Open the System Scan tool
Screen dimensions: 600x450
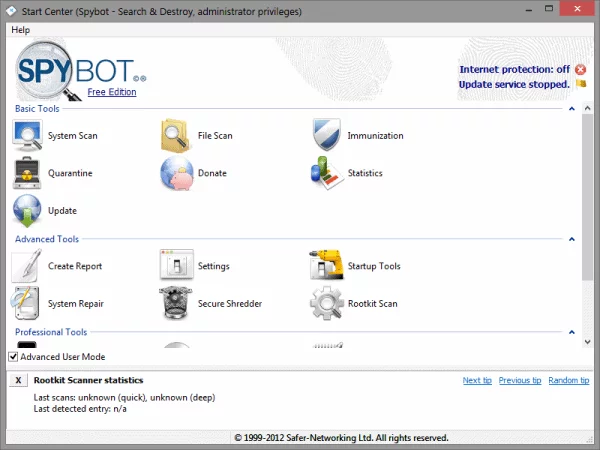27,135
